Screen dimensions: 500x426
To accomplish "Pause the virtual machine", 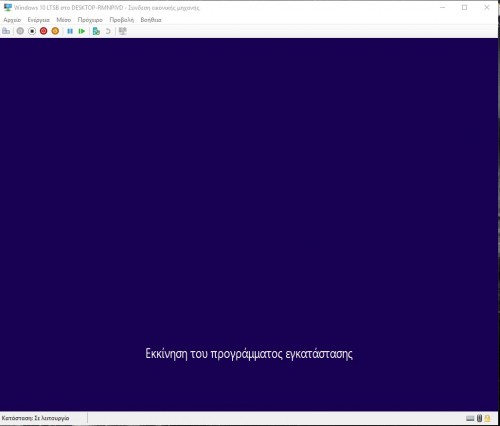I will click(x=70, y=31).
